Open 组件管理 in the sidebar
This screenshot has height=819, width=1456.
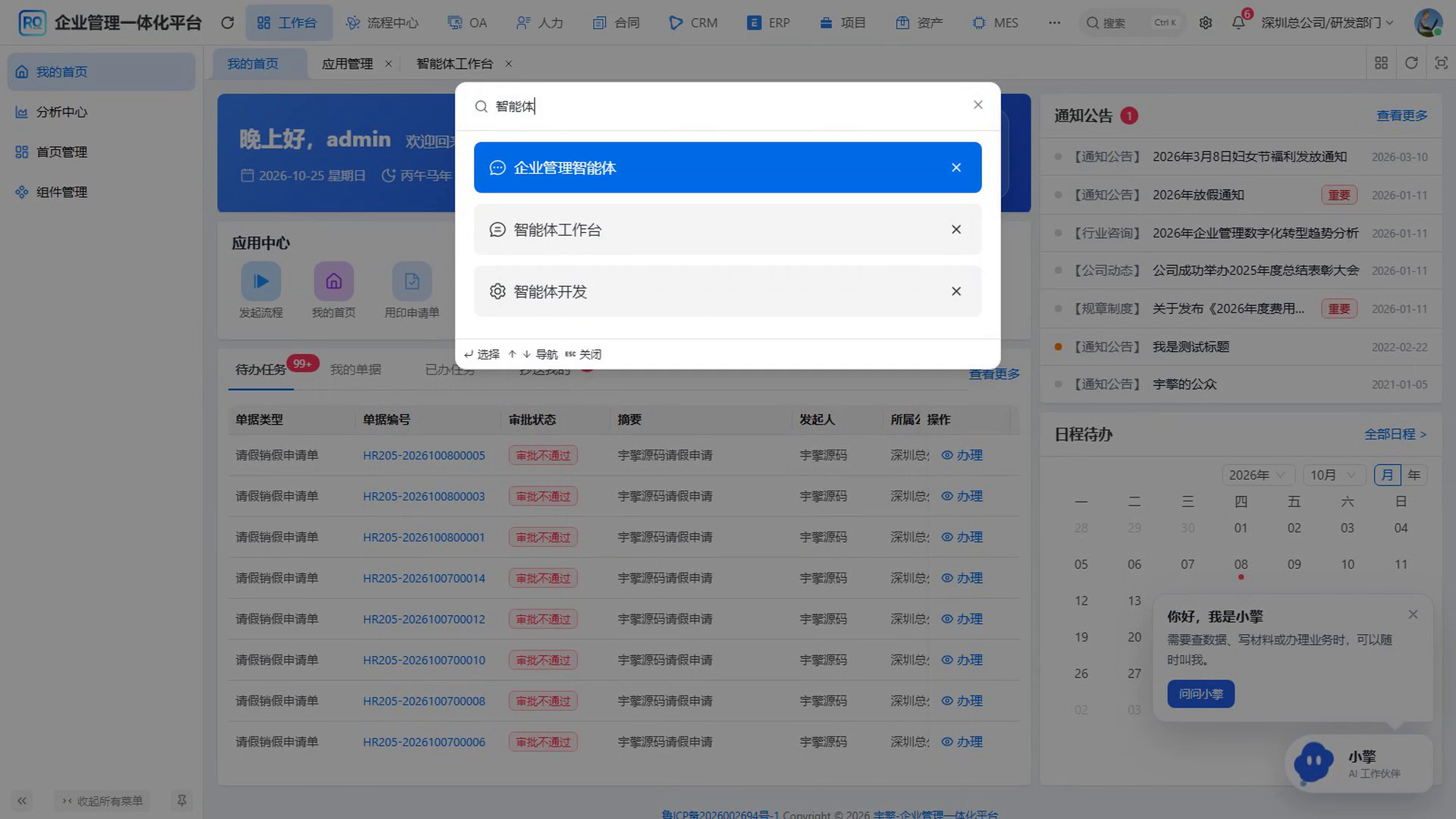tap(101, 193)
